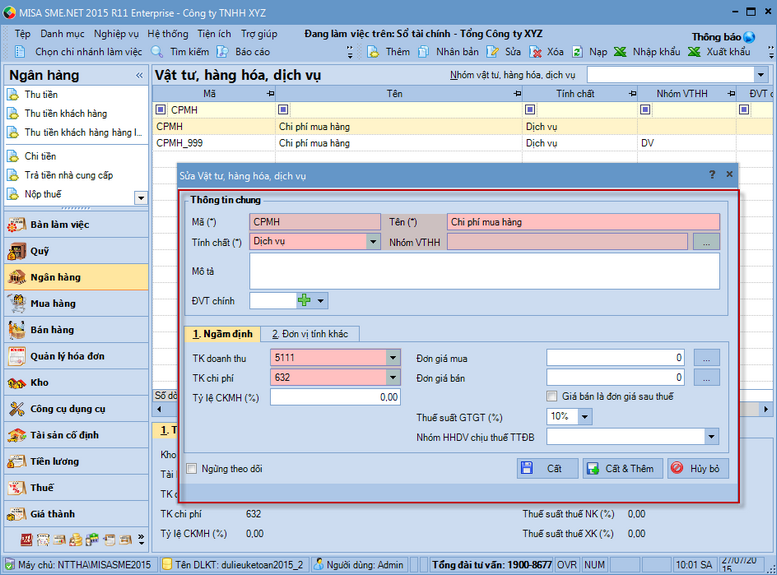Open the Mua hàng module
This screenshot has height=575, width=777.
pos(76,303)
